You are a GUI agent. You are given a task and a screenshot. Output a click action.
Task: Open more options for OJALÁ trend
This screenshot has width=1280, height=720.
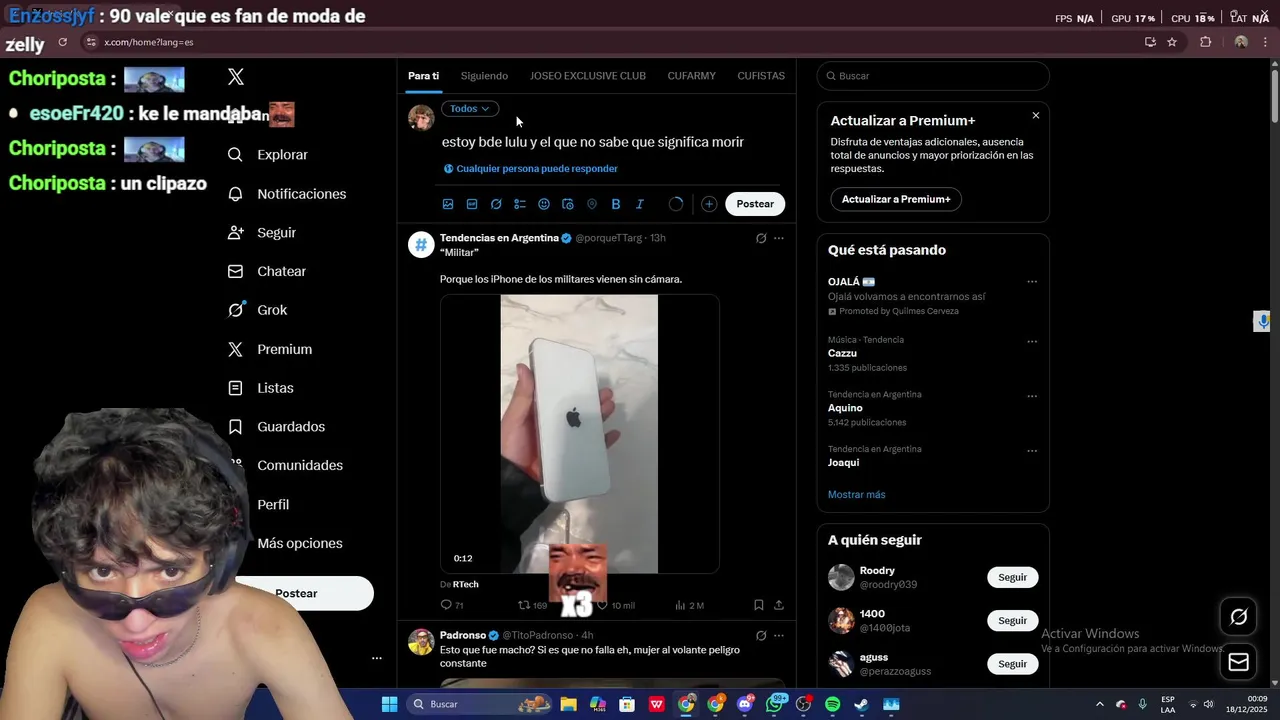click(x=1032, y=282)
